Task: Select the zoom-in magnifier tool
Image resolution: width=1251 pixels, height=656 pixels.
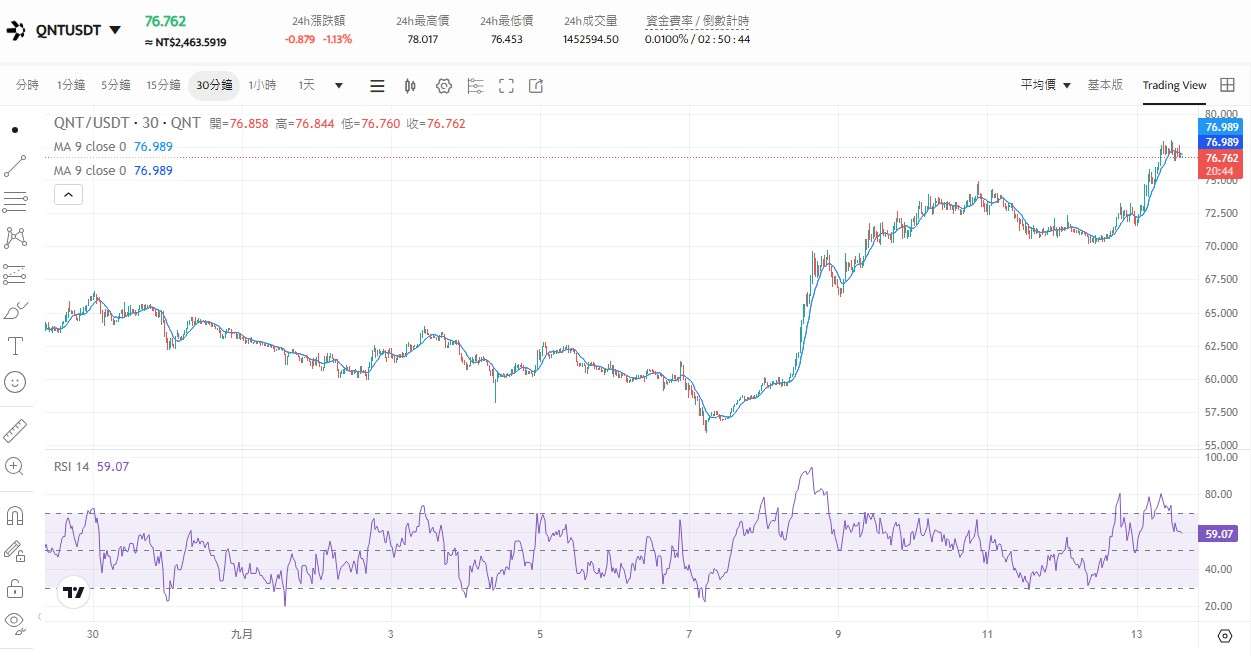Action: click(14, 467)
